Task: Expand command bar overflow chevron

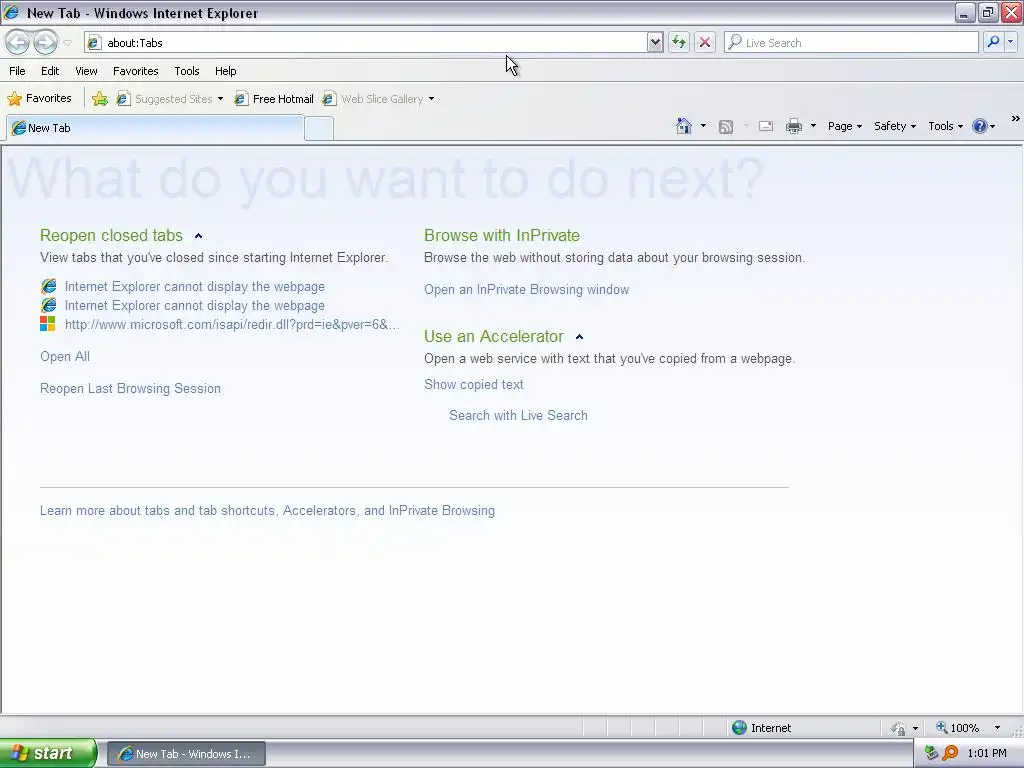Action: click(1016, 119)
